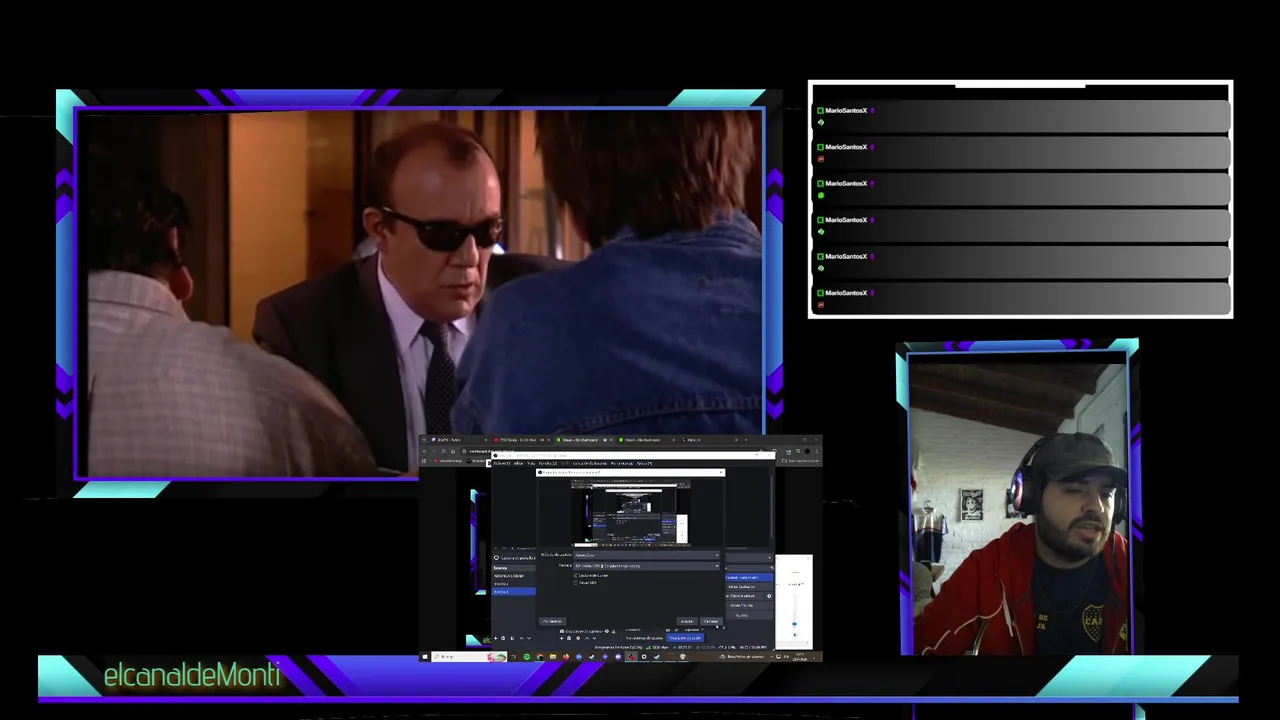
Task: Click the recording button in OBS controls
Action: 750,586
